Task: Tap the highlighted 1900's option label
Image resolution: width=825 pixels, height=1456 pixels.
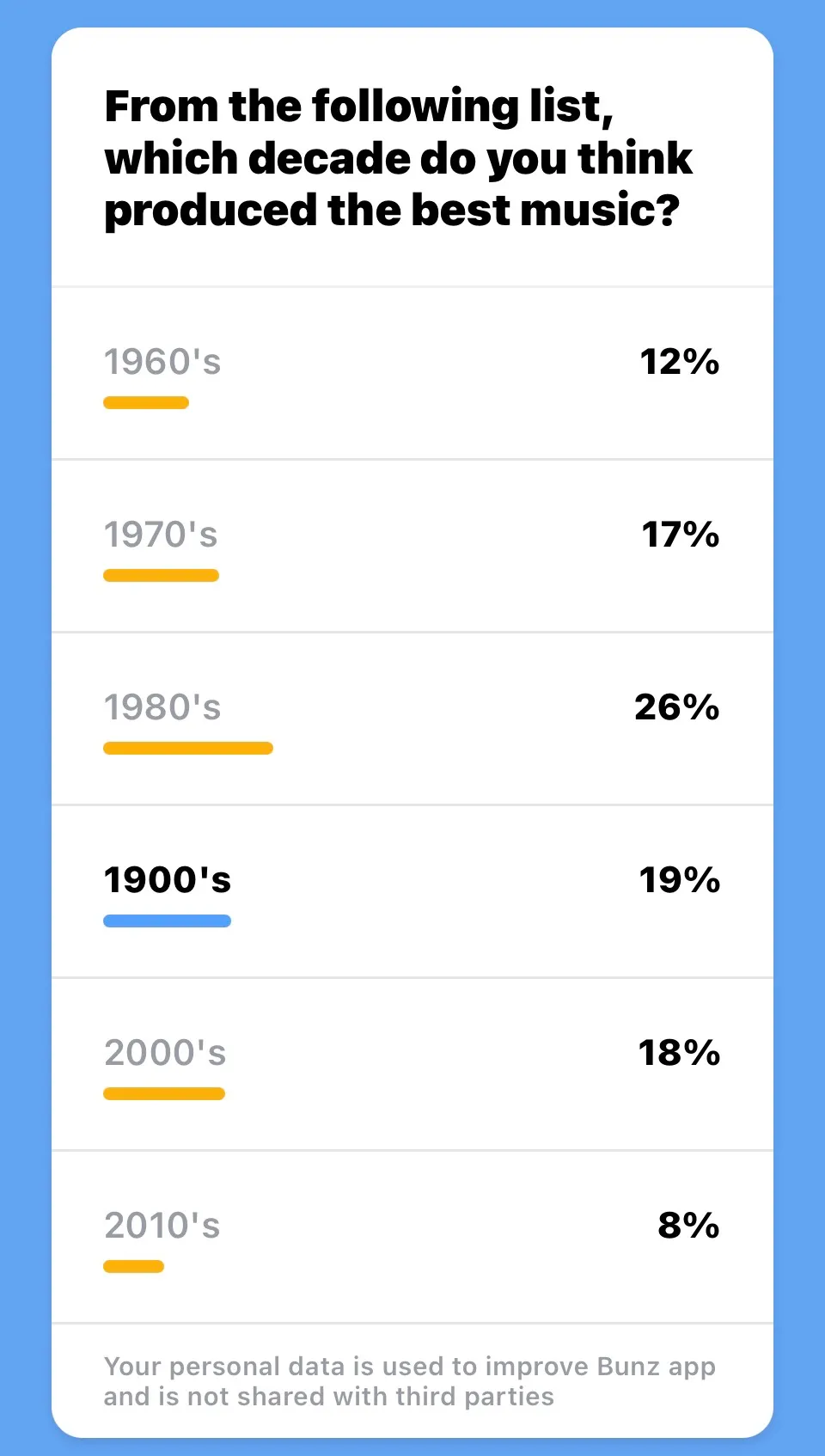Action: point(168,880)
